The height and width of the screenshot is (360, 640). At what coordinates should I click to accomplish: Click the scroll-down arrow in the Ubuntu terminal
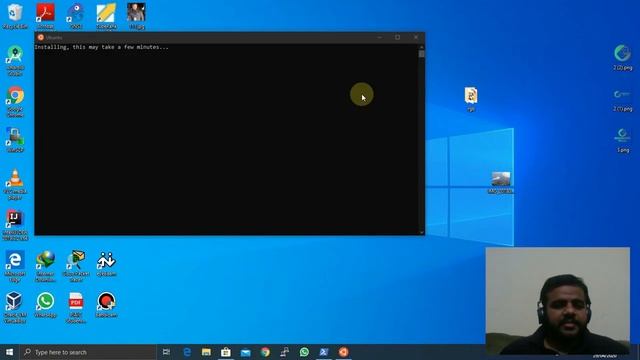[x=422, y=232]
